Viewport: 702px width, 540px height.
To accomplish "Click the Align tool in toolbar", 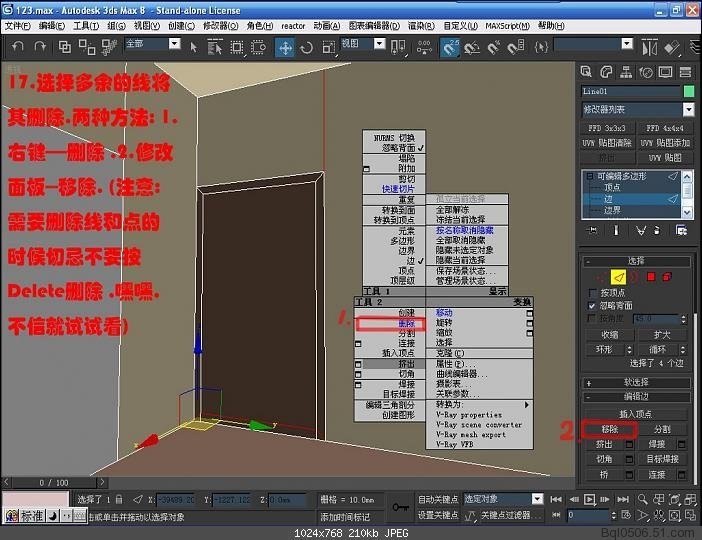I will pos(672,47).
